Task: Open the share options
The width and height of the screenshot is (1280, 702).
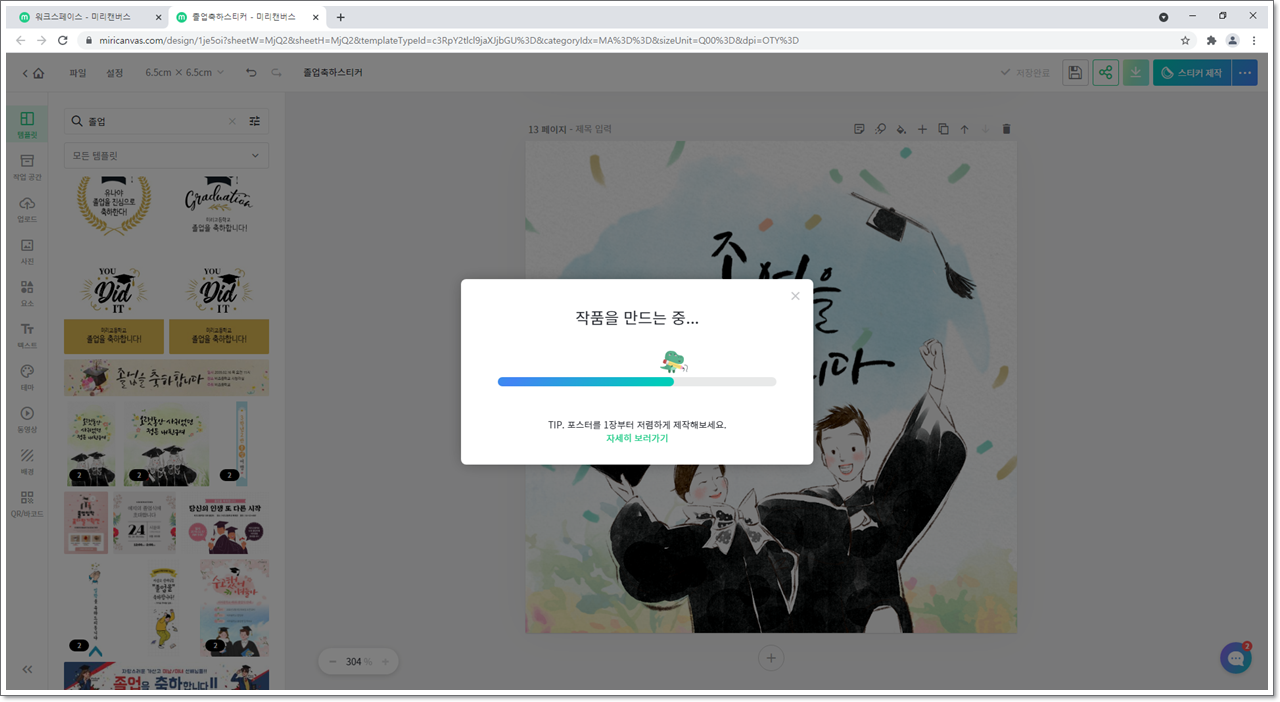Action: tap(1105, 73)
